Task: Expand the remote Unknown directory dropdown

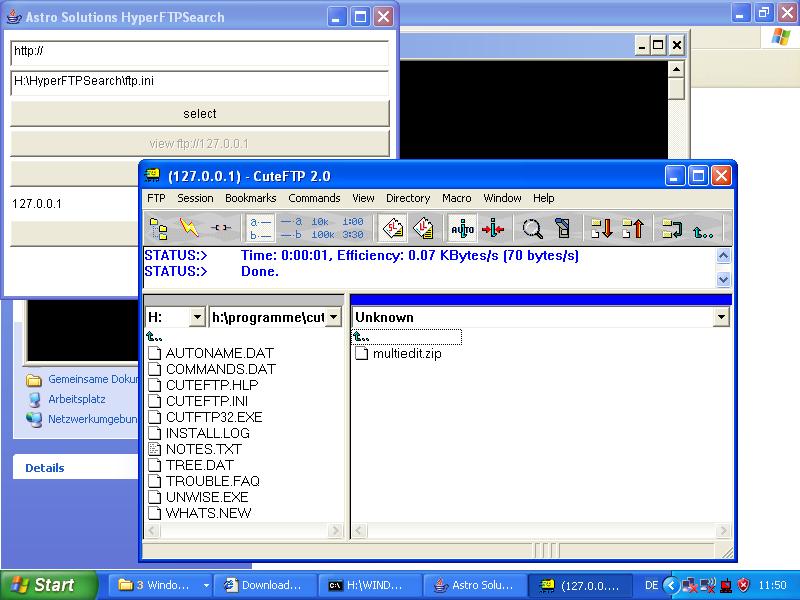Action: pos(720,317)
